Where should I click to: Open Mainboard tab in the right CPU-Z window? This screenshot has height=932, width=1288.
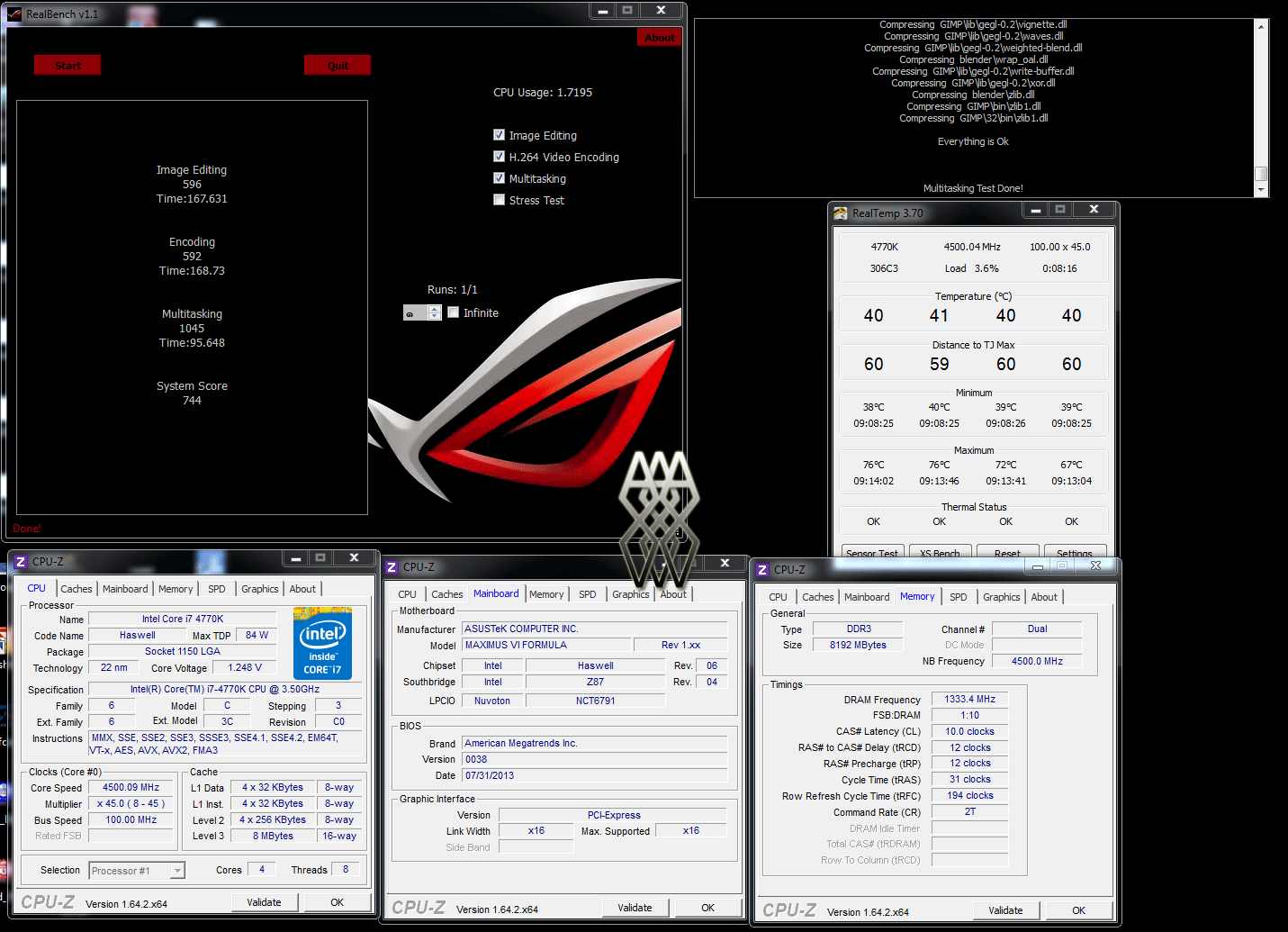(867, 597)
